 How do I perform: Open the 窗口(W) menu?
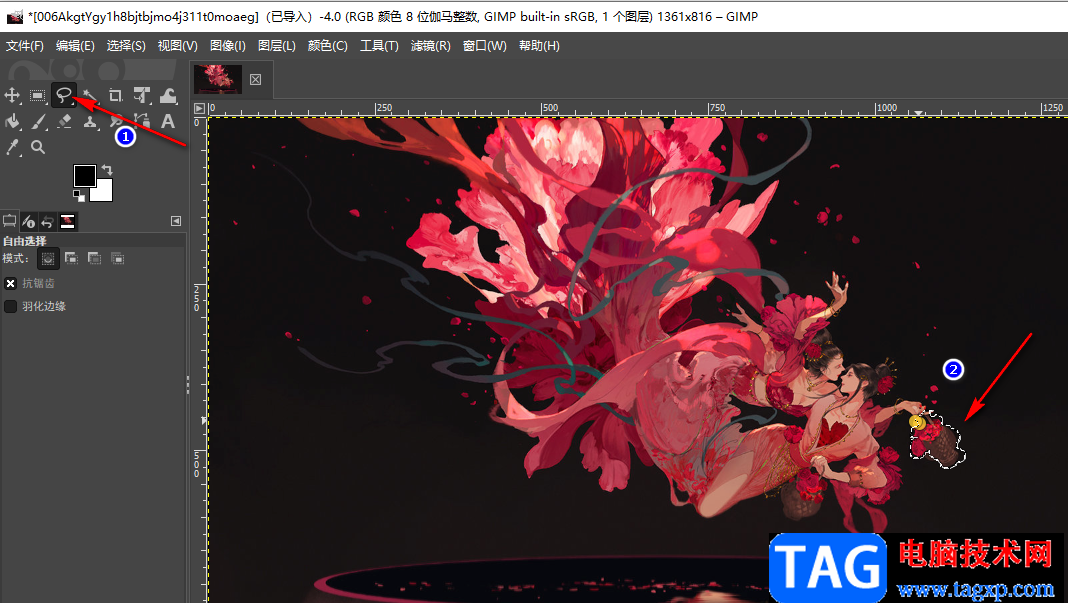(x=484, y=46)
